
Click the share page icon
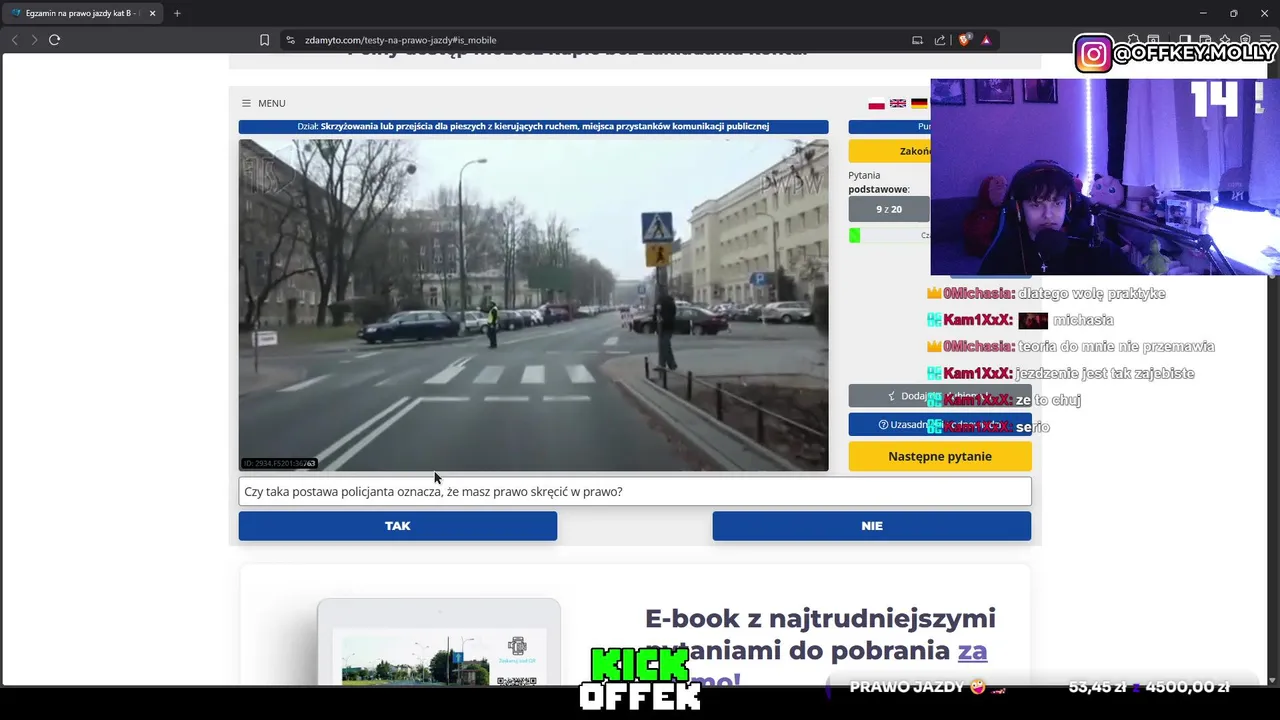[x=940, y=40]
